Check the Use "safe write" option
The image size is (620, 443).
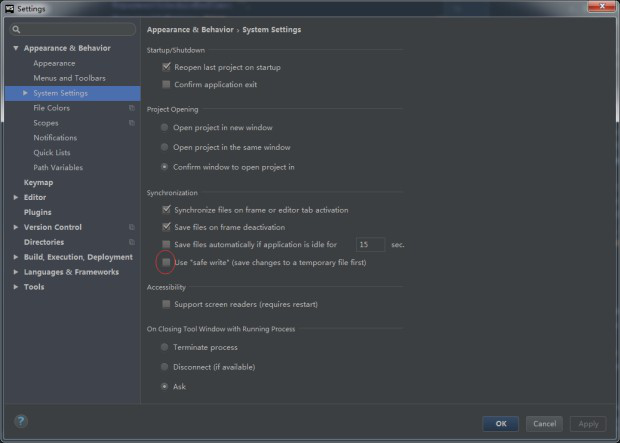(166, 262)
